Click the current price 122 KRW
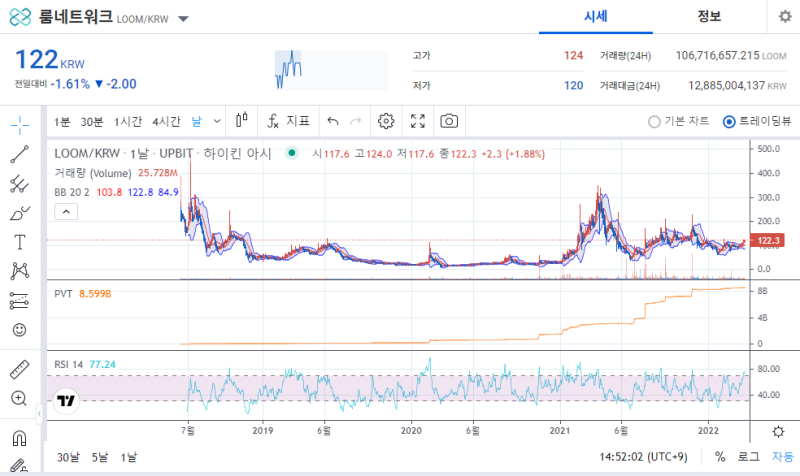The width and height of the screenshot is (800, 476). click(49, 60)
